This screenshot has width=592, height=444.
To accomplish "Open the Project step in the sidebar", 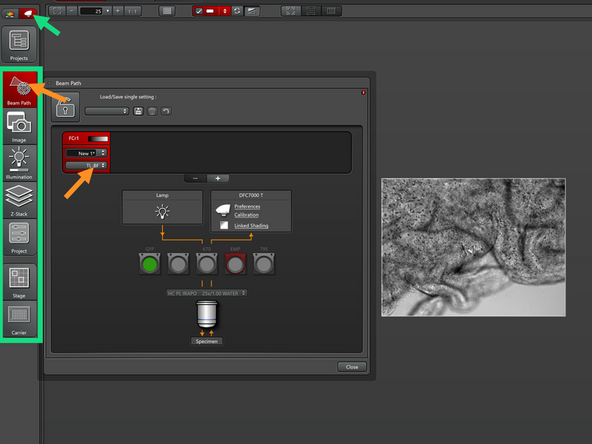I will click(19, 237).
